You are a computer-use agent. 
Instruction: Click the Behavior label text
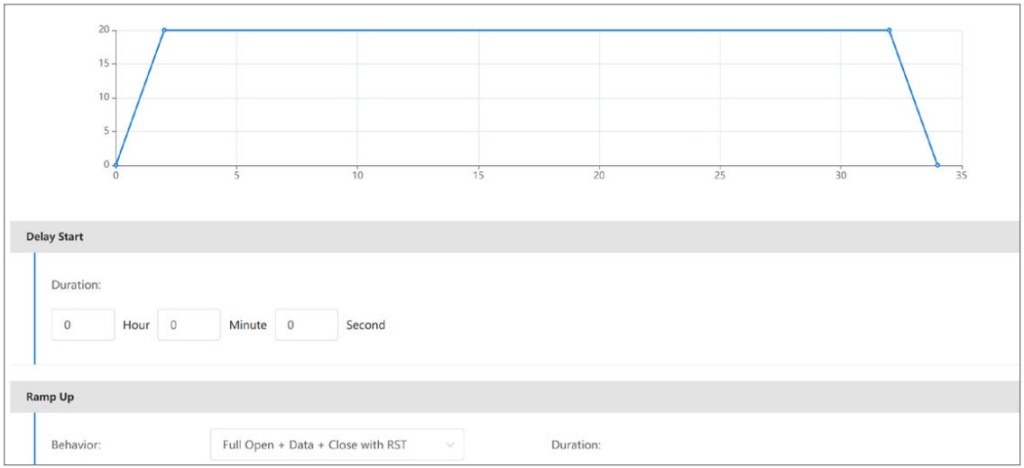(76, 443)
